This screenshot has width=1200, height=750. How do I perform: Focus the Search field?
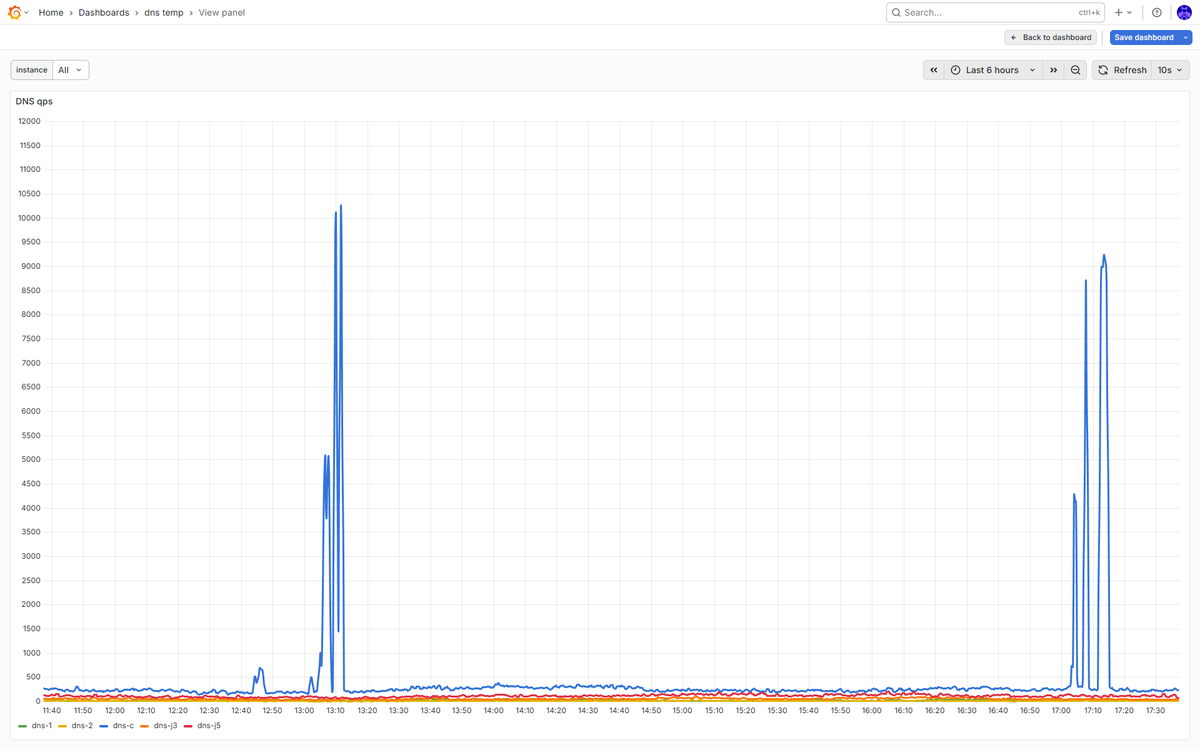point(995,12)
